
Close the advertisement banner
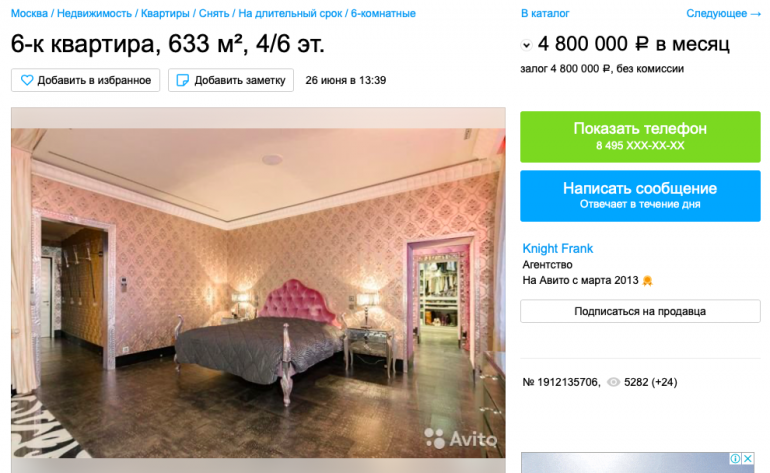tap(747, 459)
